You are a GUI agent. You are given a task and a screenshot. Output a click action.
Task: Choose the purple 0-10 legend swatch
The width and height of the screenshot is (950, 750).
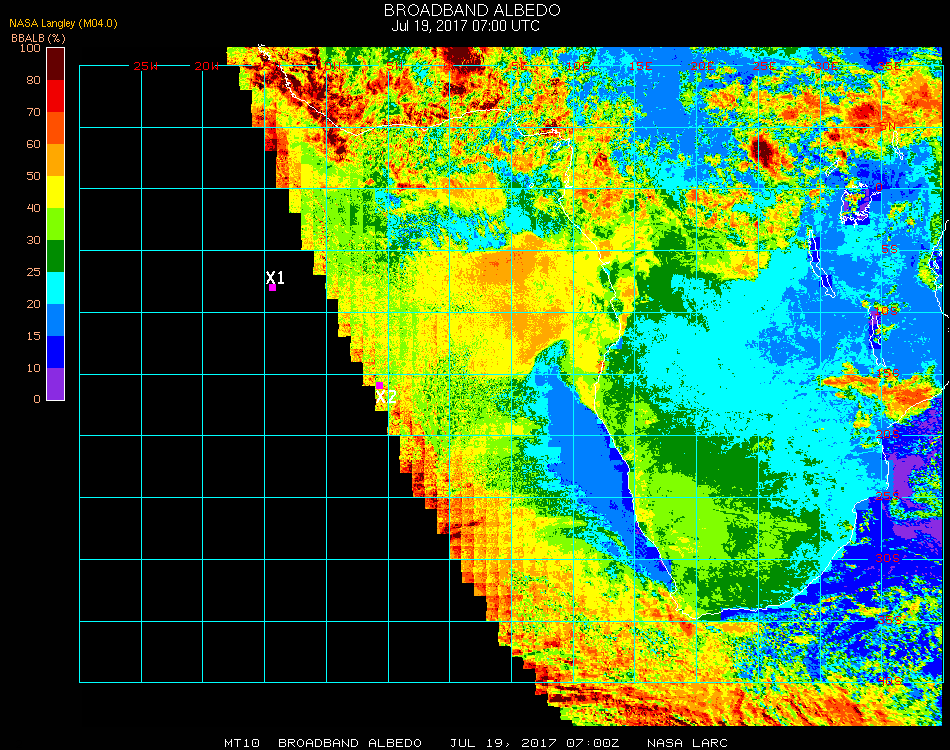tap(56, 384)
